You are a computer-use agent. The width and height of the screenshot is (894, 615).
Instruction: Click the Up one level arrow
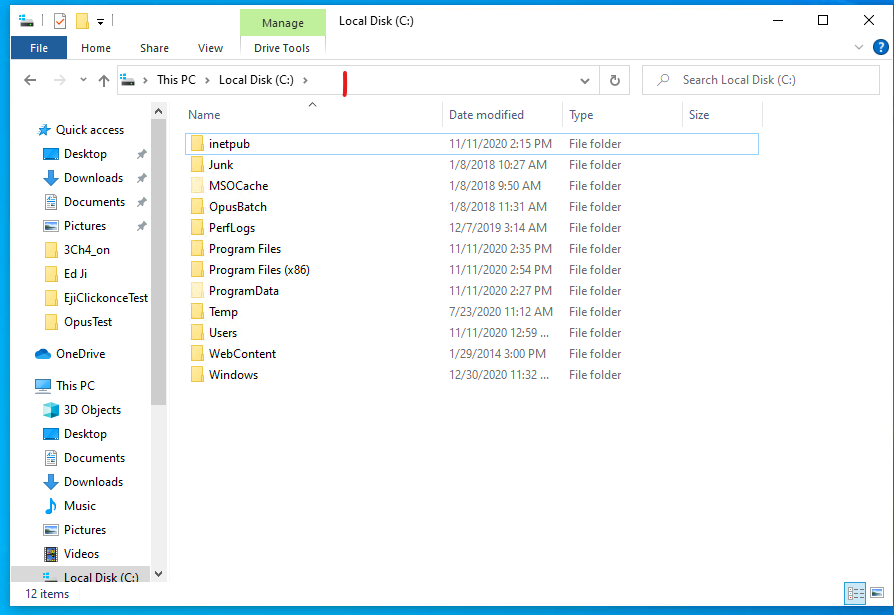pyautogui.click(x=104, y=81)
